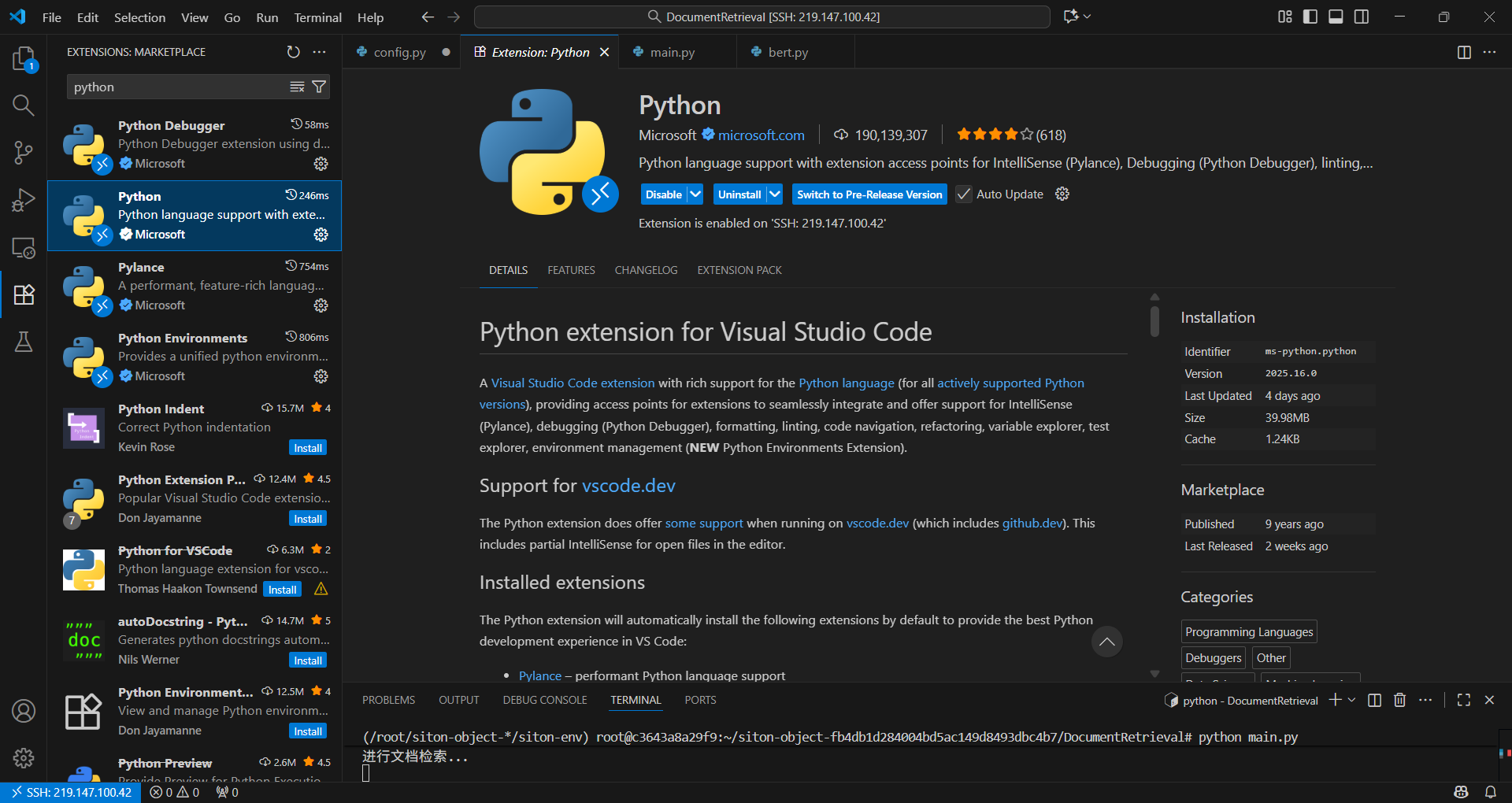Viewport: 1512px width, 803px height.
Task: Open the extensions filter funnel
Action: [319, 87]
